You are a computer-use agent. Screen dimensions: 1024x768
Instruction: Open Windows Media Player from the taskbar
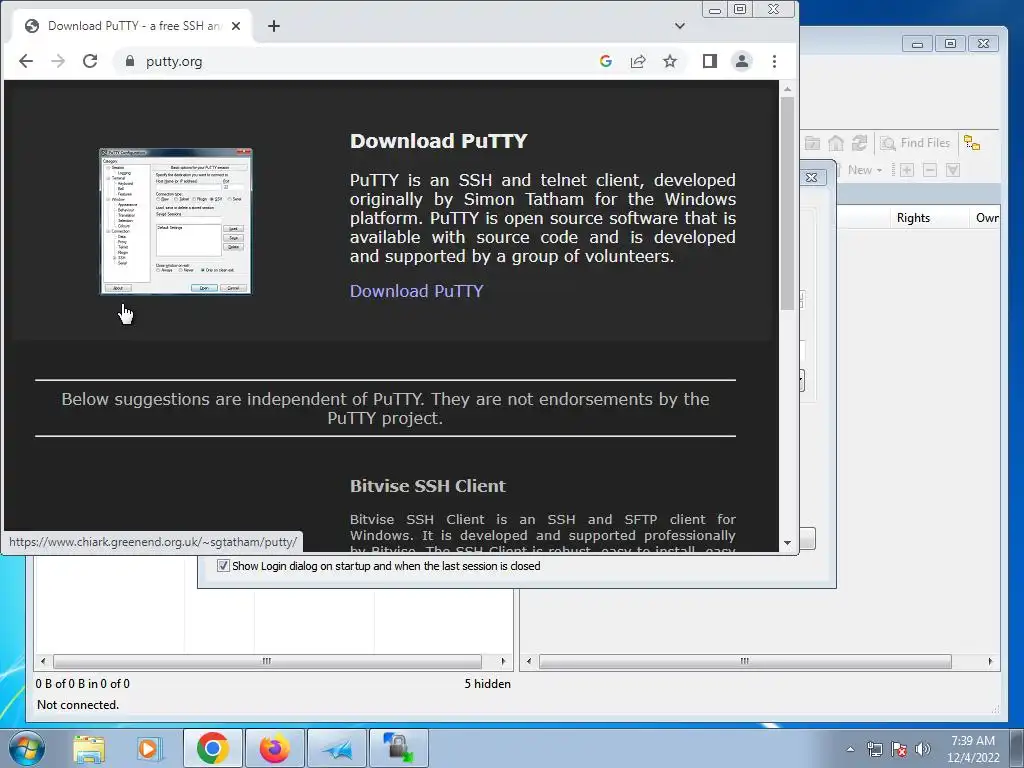[149, 748]
